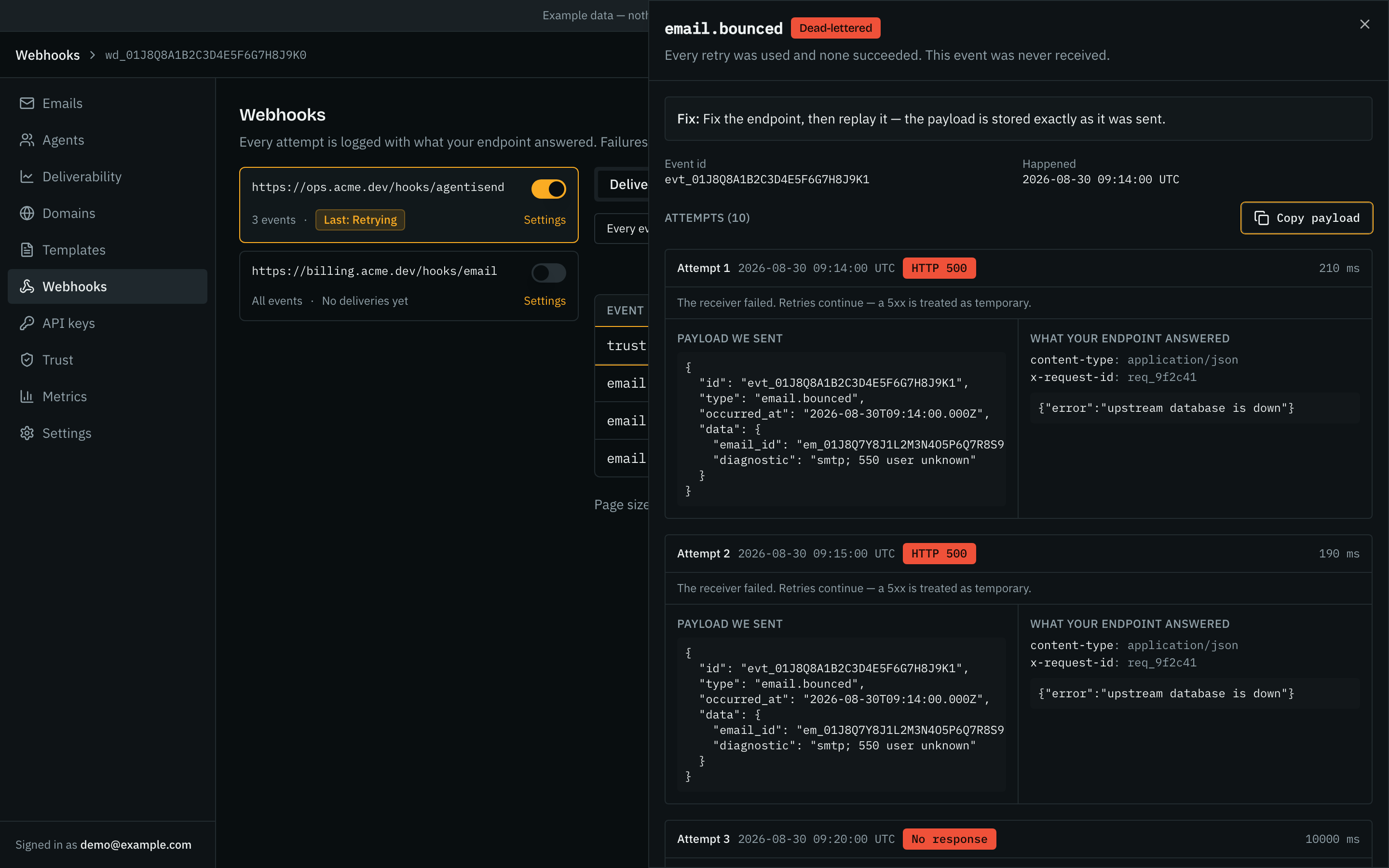1389x868 pixels.
Task: Click the API keys key icon
Action: [x=27, y=323]
